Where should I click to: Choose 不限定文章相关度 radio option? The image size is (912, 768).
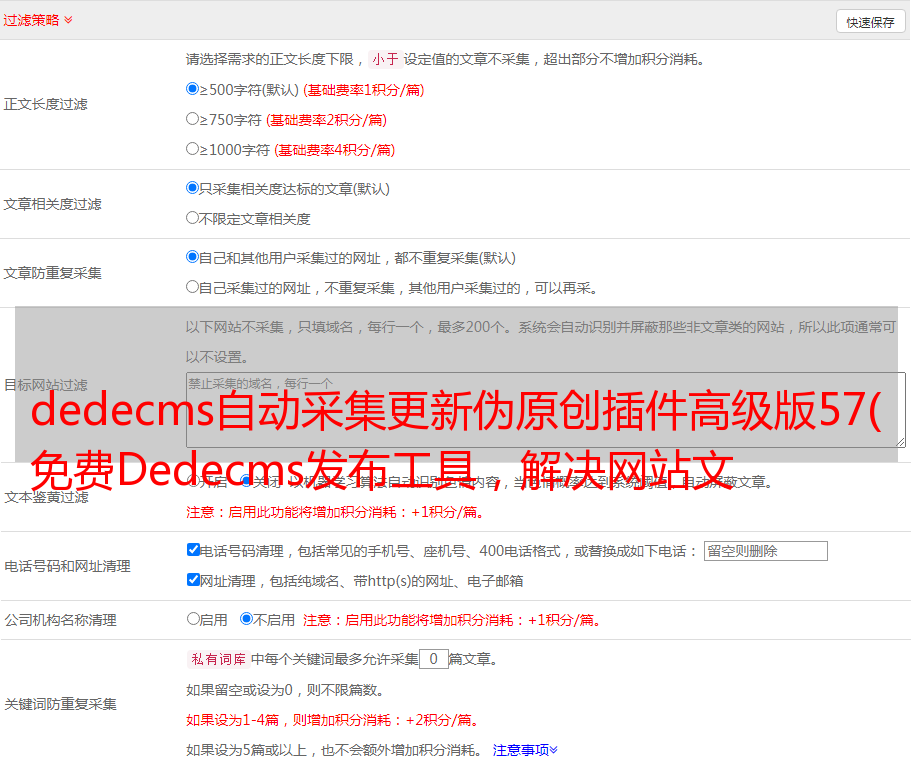point(193,218)
